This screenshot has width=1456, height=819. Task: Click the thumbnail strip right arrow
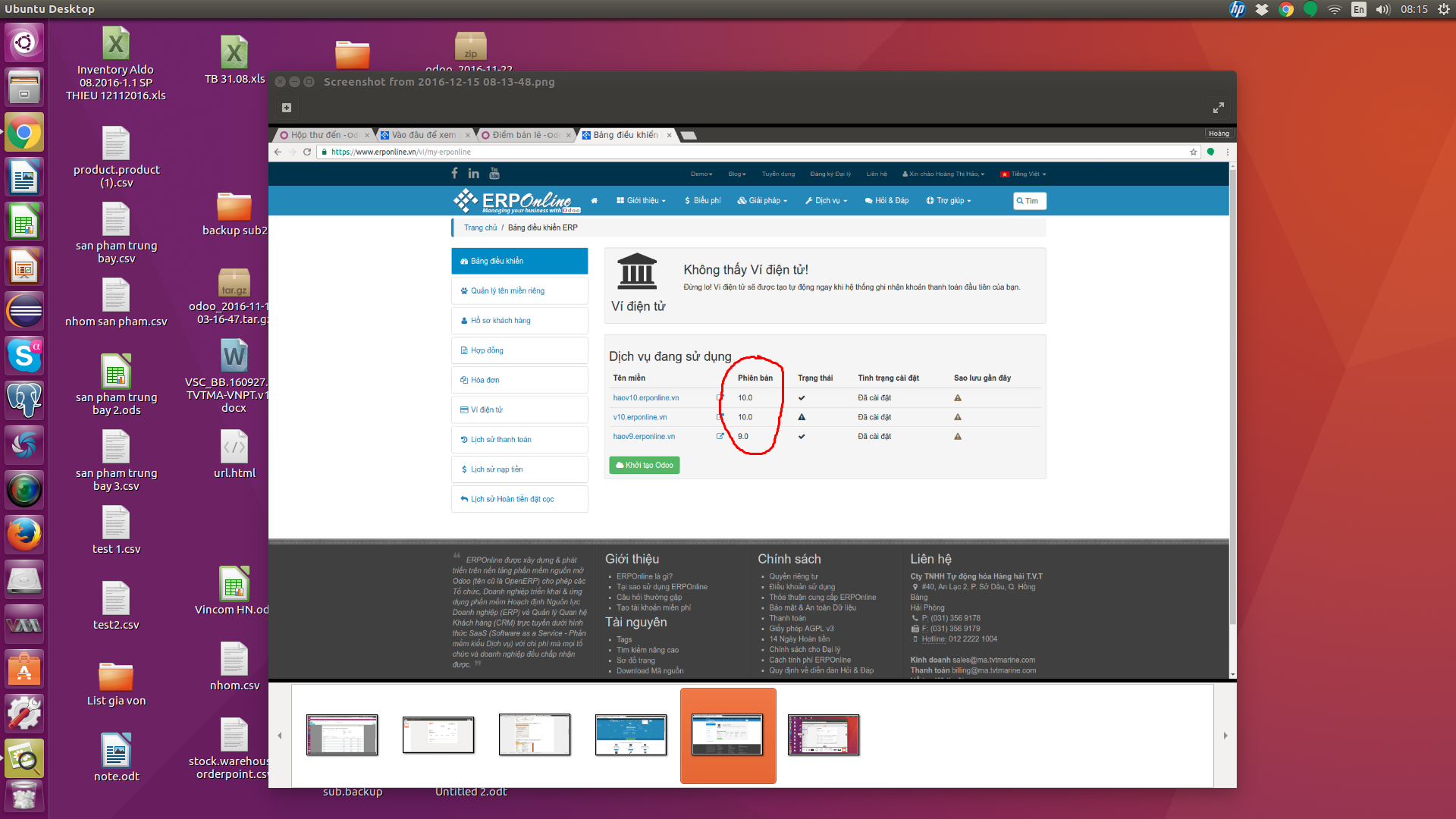pyautogui.click(x=1225, y=736)
